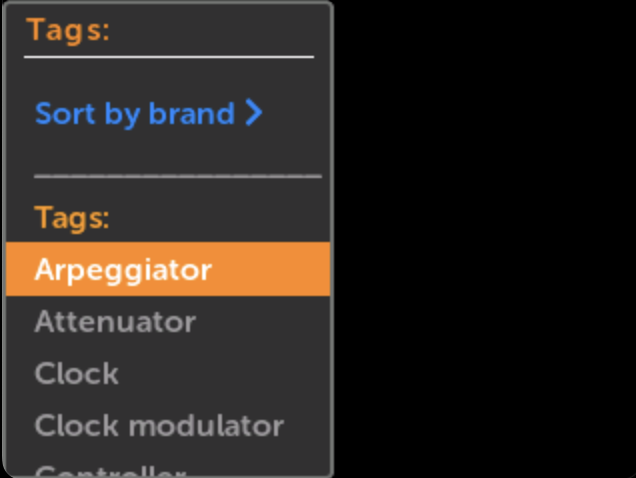Filter the list by Clock modulator
This screenshot has width=636, height=478.
click(x=159, y=426)
